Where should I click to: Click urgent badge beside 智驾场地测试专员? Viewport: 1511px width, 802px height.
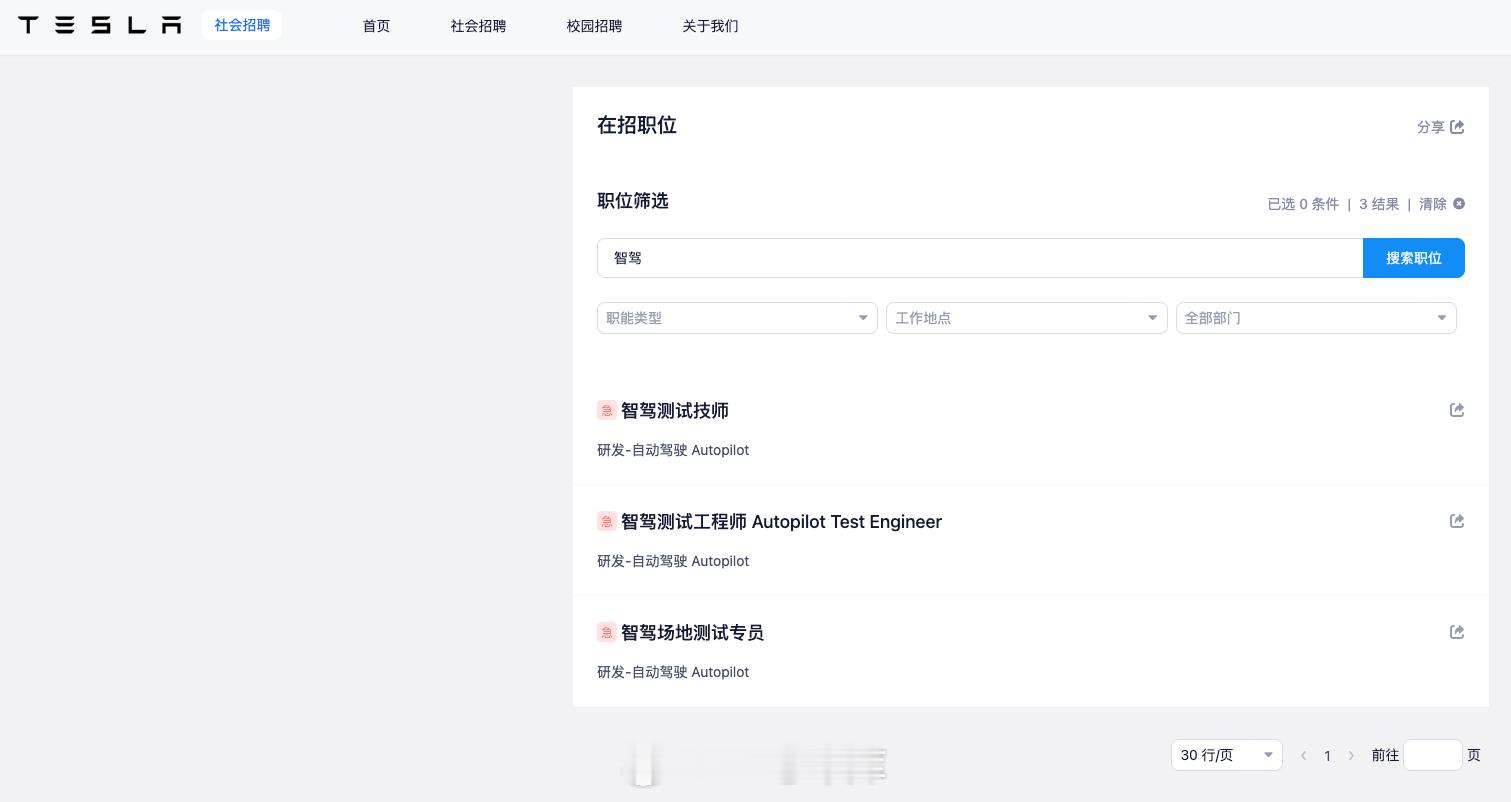coord(606,633)
